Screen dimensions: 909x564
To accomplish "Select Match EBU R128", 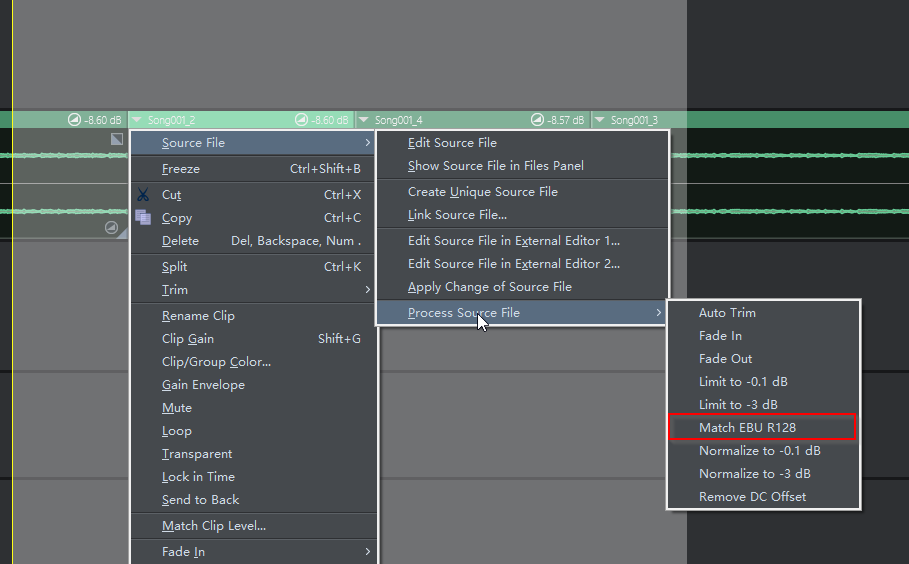I will 747,428.
